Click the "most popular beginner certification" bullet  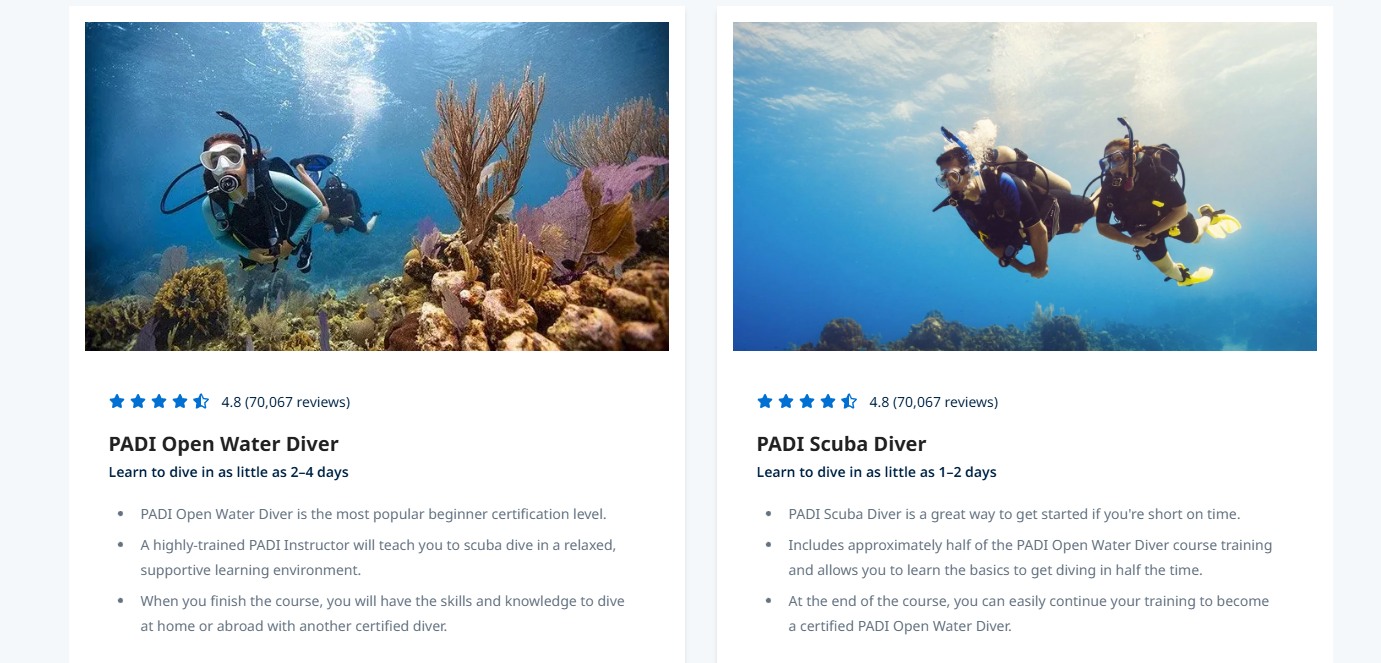pyautogui.click(x=373, y=514)
